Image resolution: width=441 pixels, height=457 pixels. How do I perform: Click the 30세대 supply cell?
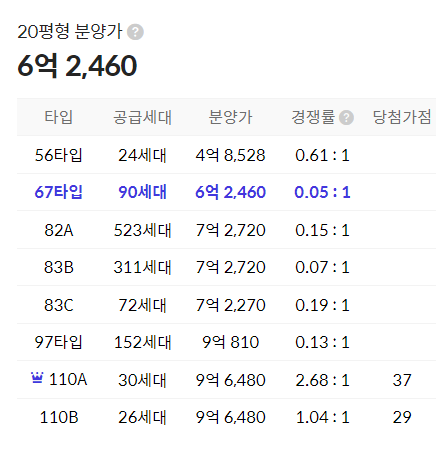(142, 380)
